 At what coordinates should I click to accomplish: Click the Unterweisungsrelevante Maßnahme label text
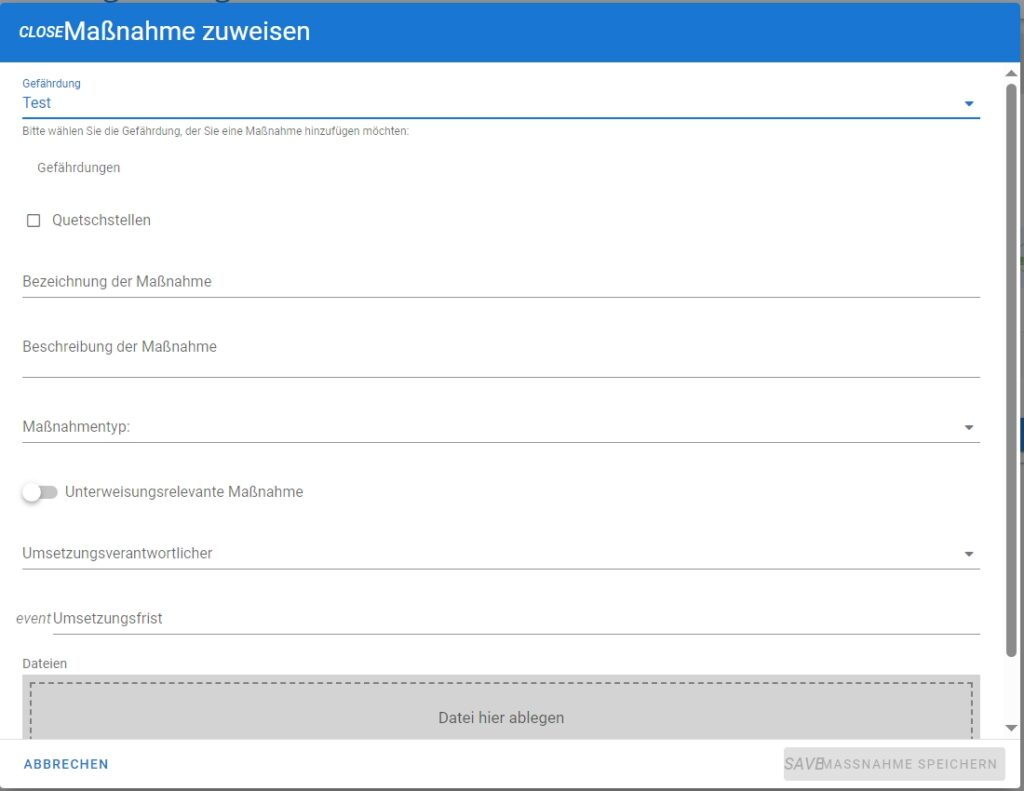tap(184, 492)
